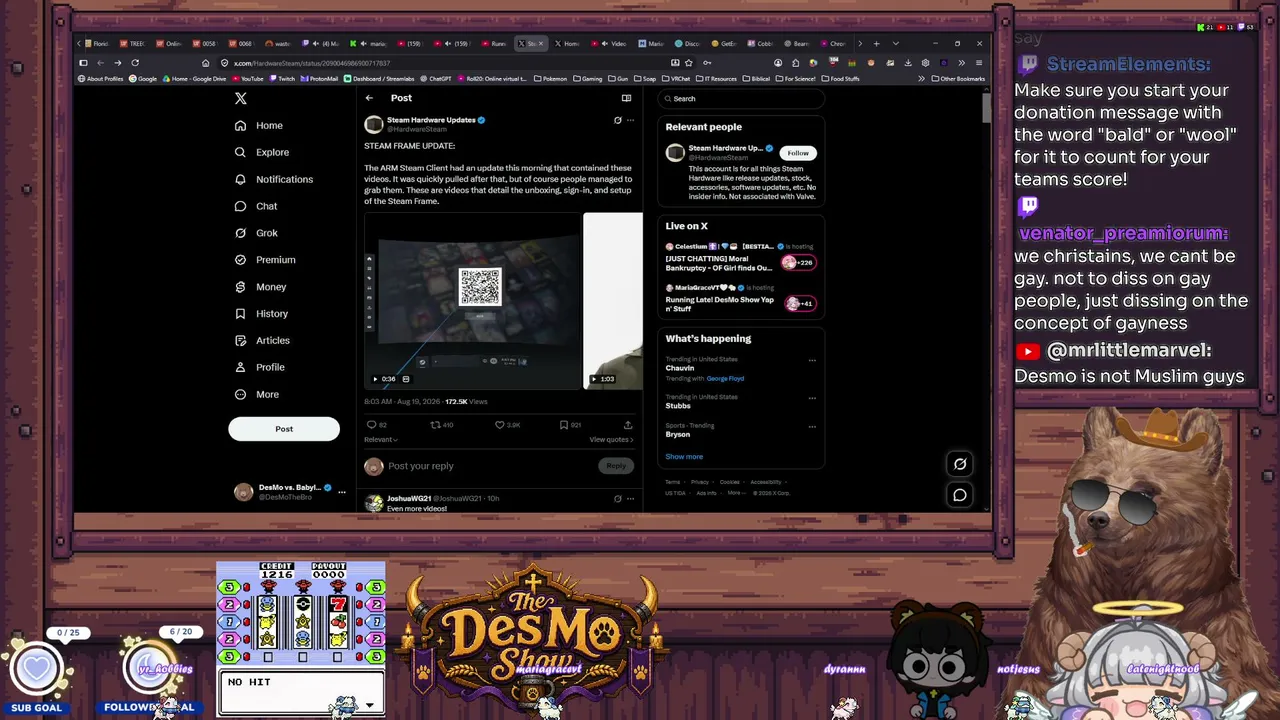Open more options for Stubbs trend
The width and height of the screenshot is (1280, 720).
pos(812,398)
